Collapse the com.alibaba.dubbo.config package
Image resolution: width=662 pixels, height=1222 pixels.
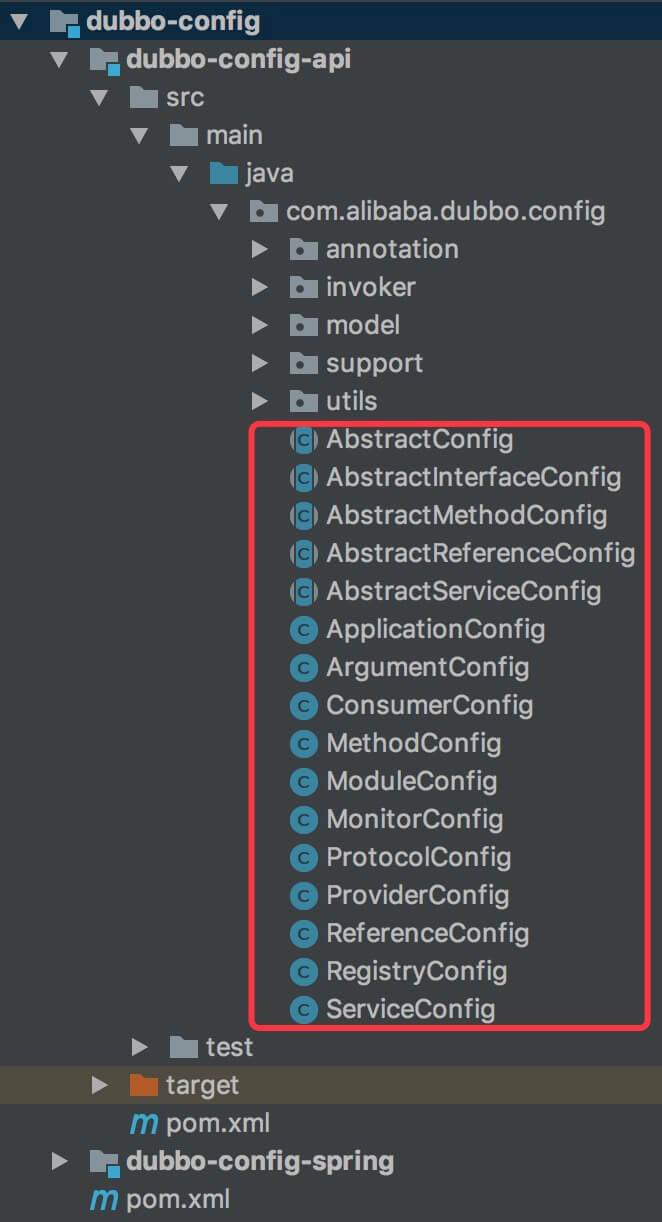(220, 211)
